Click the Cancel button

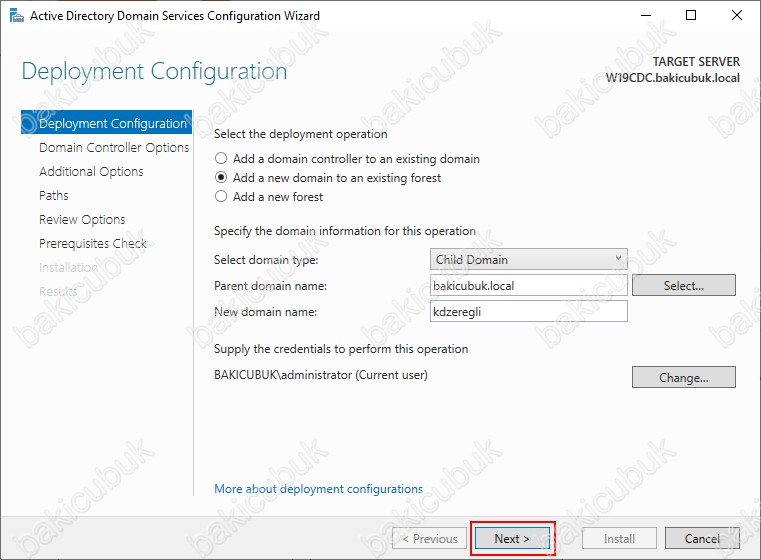click(702, 538)
